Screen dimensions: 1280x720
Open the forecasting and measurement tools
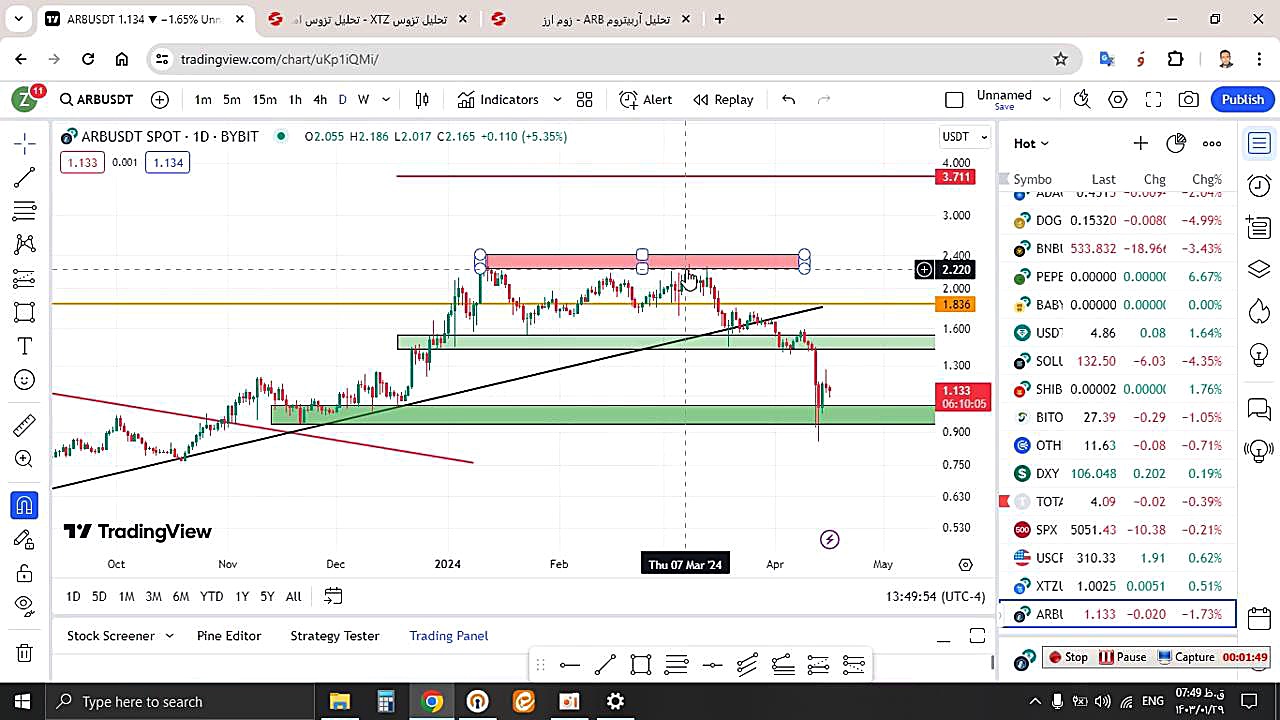(25, 278)
